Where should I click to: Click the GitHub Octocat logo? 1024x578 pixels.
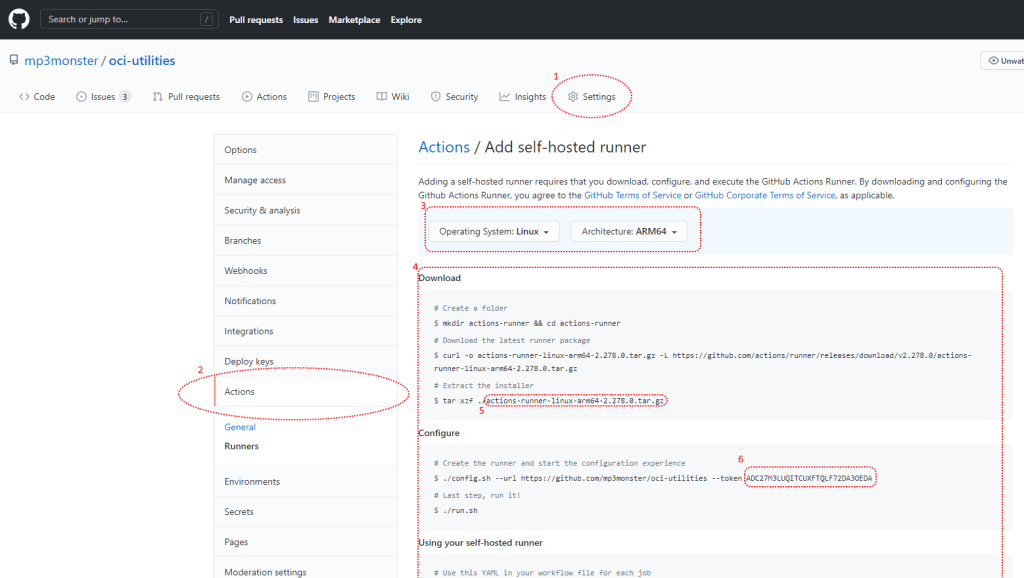point(19,19)
